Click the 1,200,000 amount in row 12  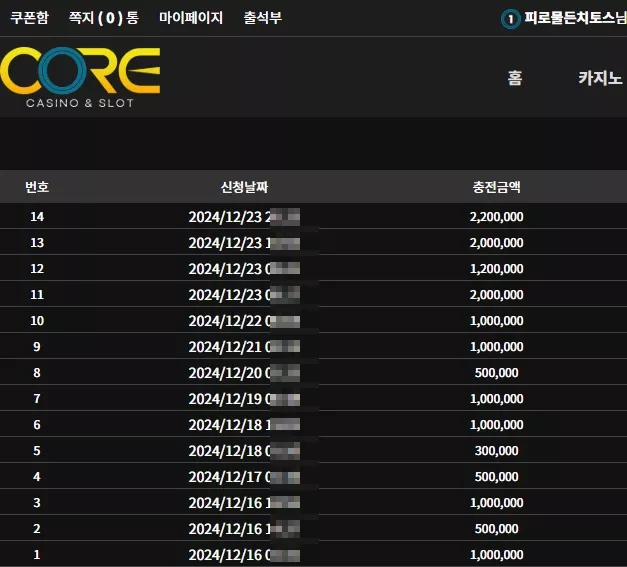tap(496, 268)
